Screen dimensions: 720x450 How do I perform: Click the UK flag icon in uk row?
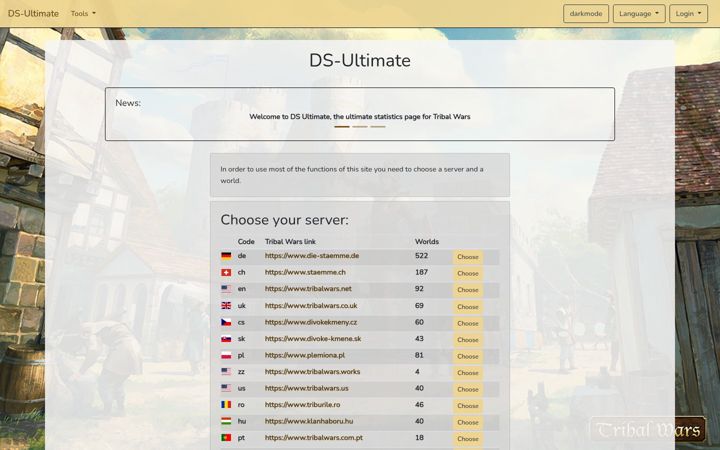226,305
